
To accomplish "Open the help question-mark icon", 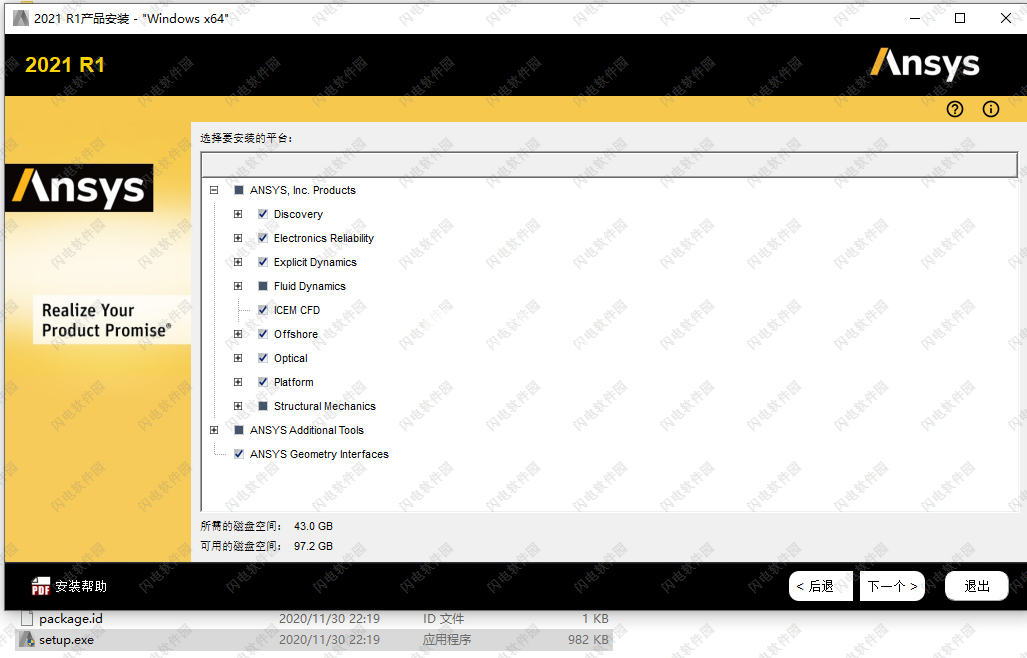I will point(955,109).
